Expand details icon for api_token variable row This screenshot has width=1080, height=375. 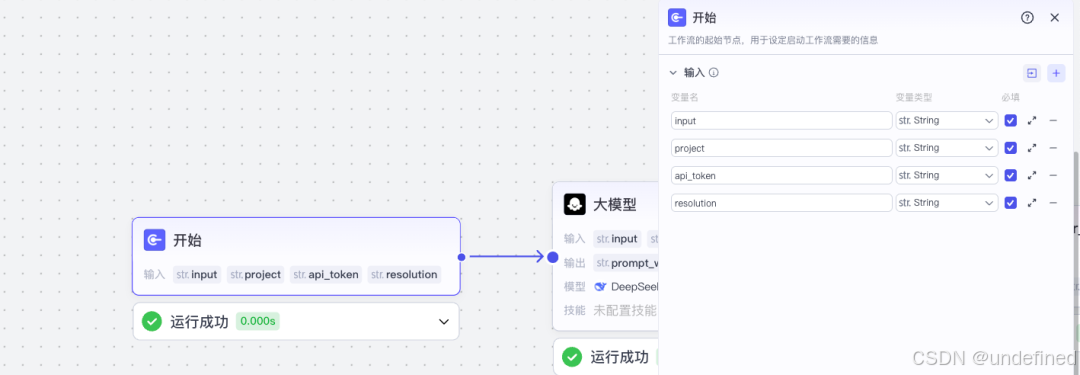tap(1032, 176)
